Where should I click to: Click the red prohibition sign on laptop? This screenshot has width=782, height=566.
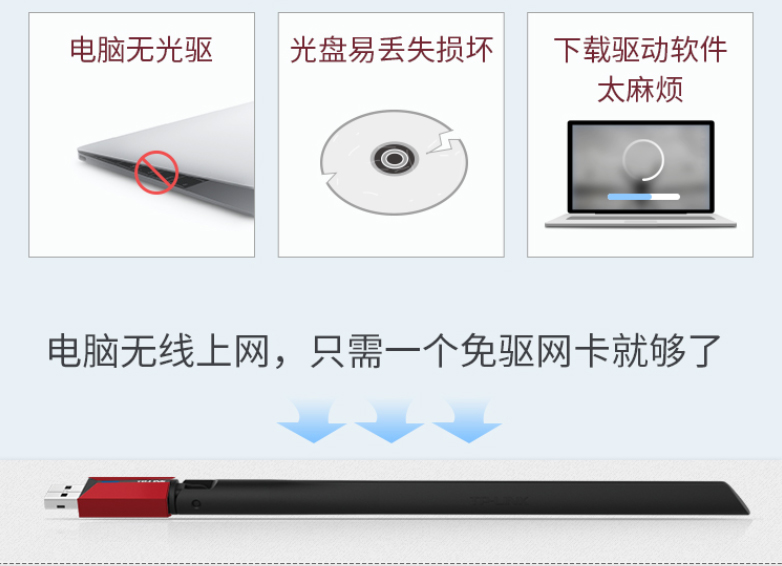pyautogui.click(x=156, y=172)
